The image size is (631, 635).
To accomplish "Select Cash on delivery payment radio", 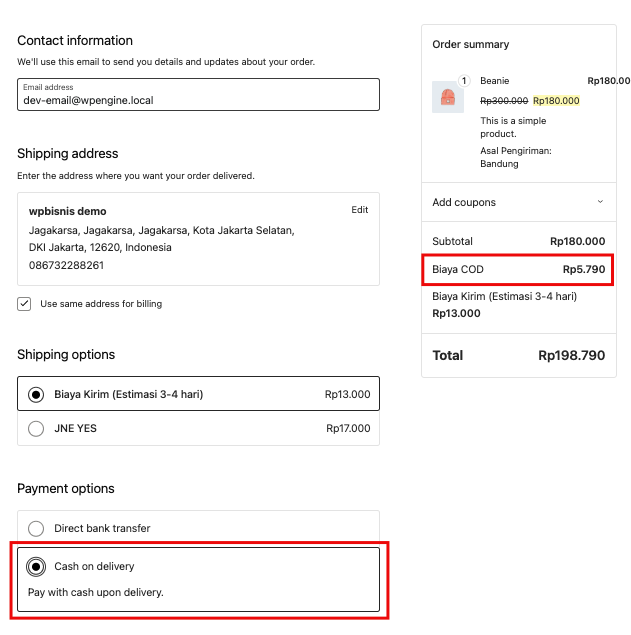I will click(x=36, y=566).
